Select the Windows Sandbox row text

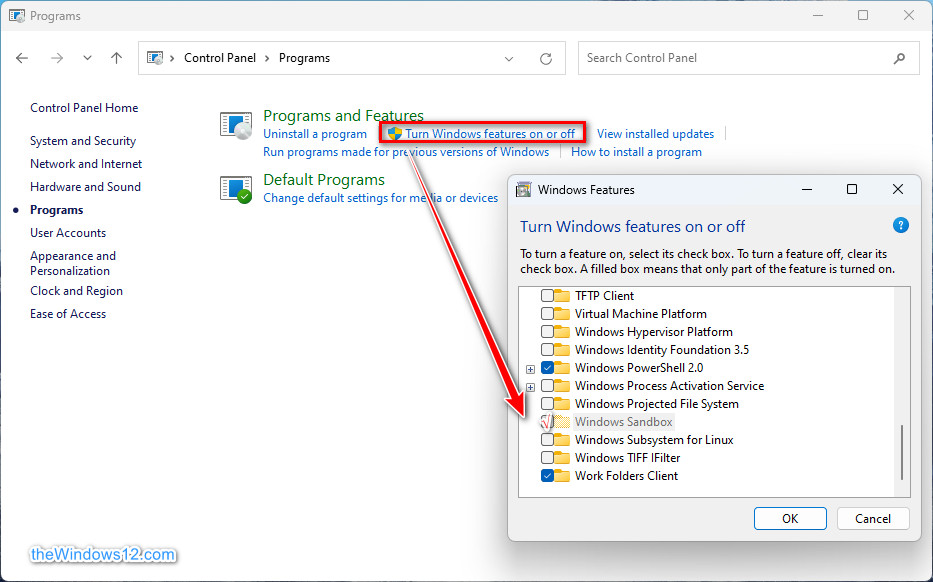(623, 422)
